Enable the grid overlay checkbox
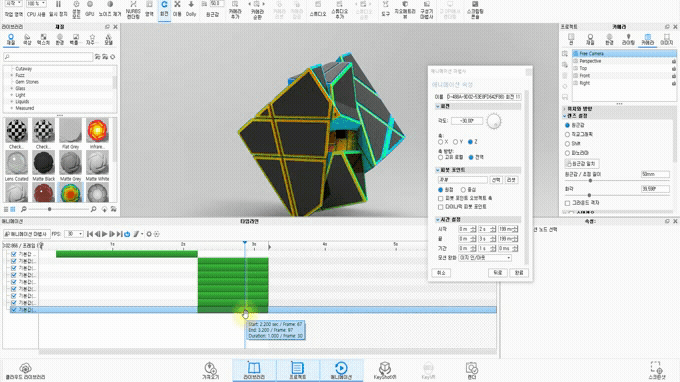This screenshot has width=680, height=382. coord(567,203)
